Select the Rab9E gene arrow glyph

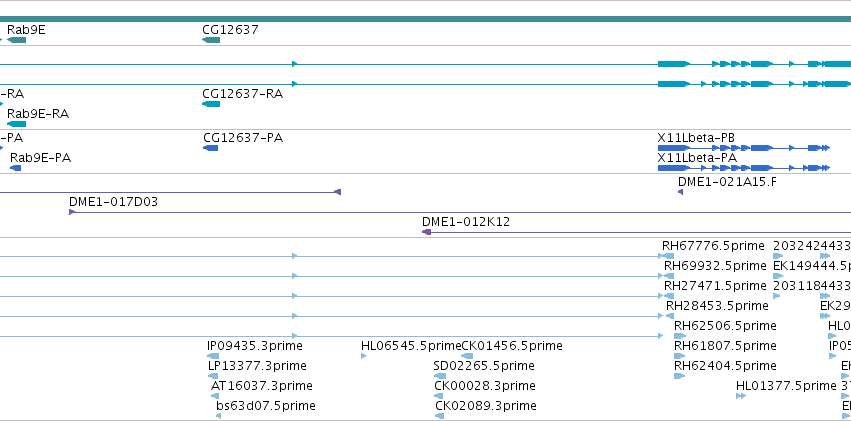click(x=16, y=40)
